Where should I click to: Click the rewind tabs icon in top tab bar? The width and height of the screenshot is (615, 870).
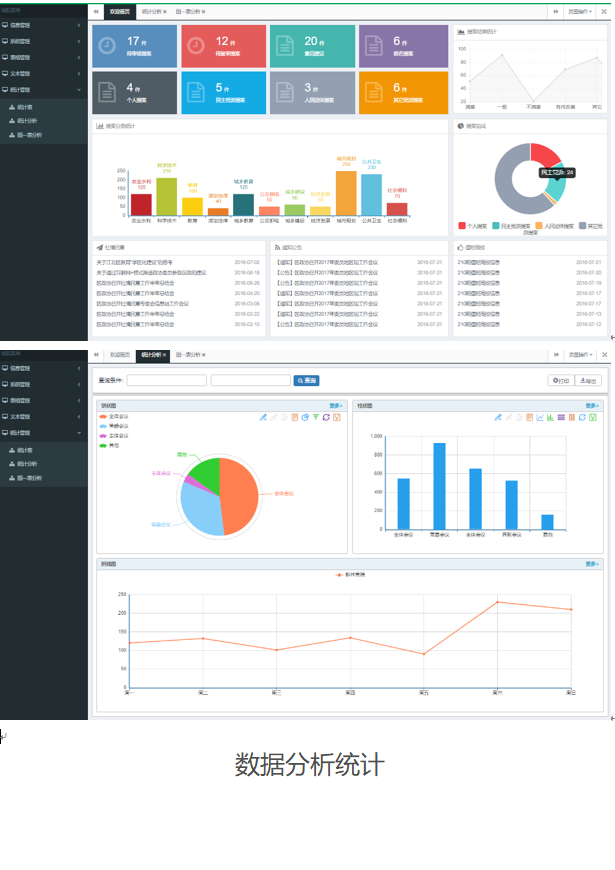click(x=96, y=11)
